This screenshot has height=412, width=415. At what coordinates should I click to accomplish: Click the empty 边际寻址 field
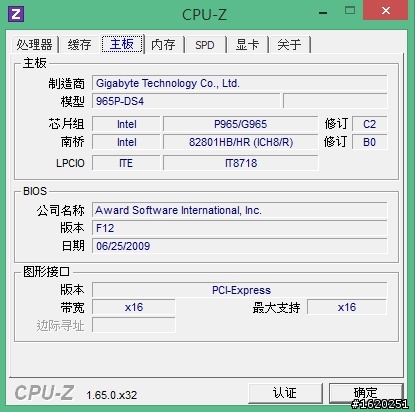tap(134, 325)
